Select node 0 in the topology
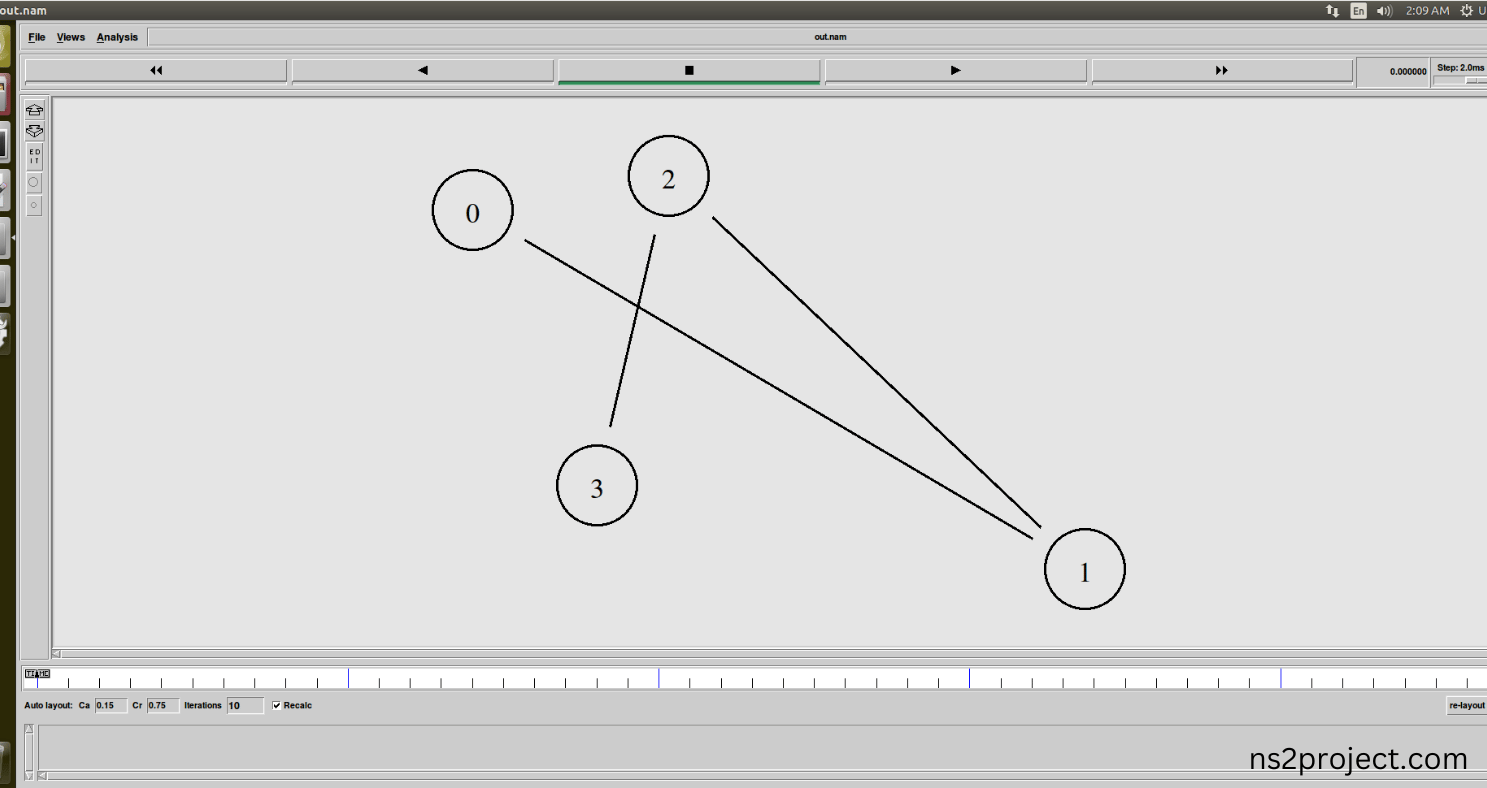1487x788 pixels. pos(473,211)
